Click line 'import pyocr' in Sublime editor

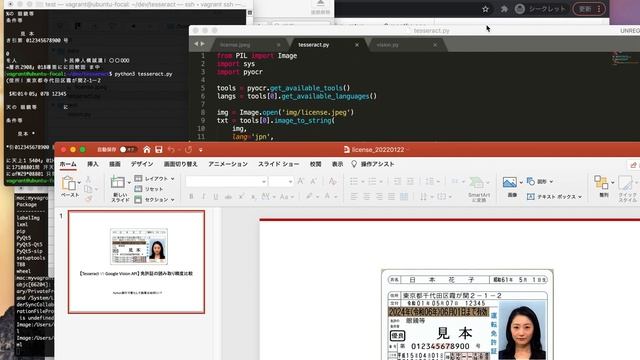[240, 72]
